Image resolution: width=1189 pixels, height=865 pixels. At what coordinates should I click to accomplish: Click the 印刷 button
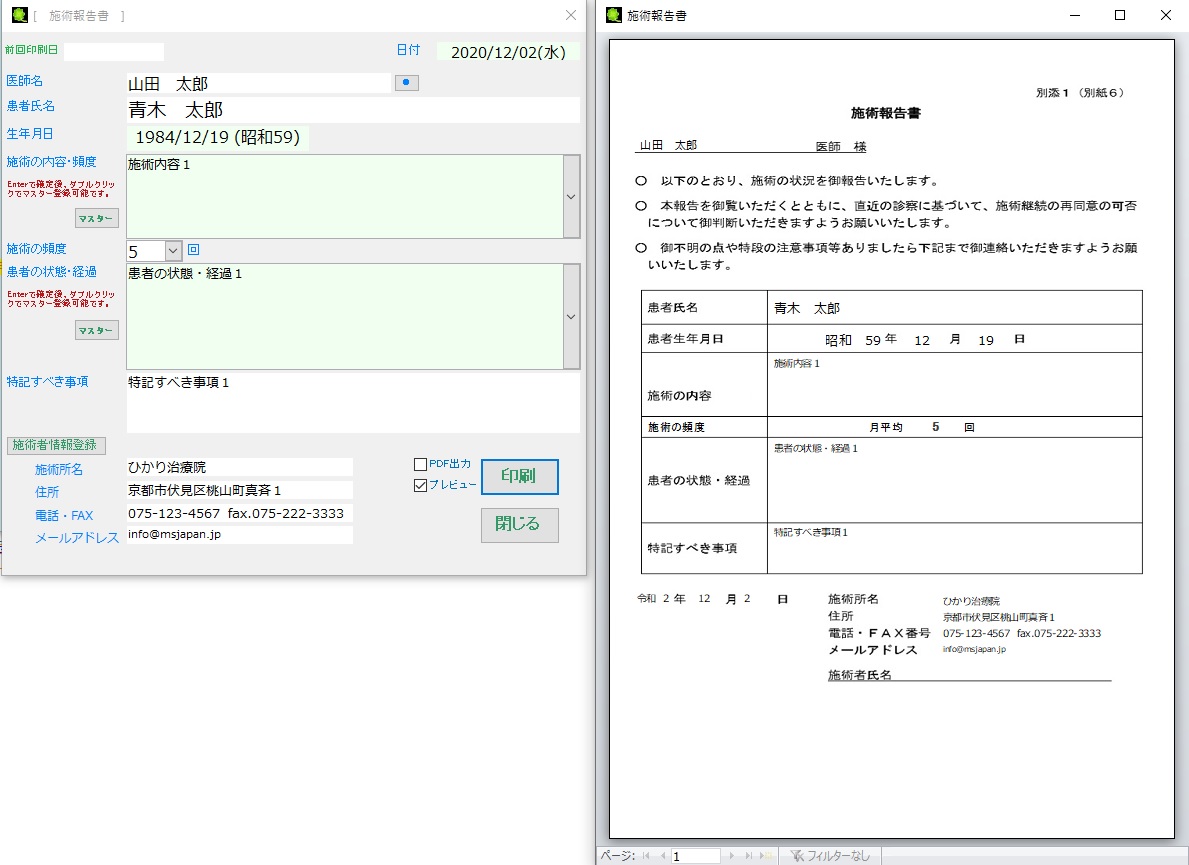click(519, 476)
